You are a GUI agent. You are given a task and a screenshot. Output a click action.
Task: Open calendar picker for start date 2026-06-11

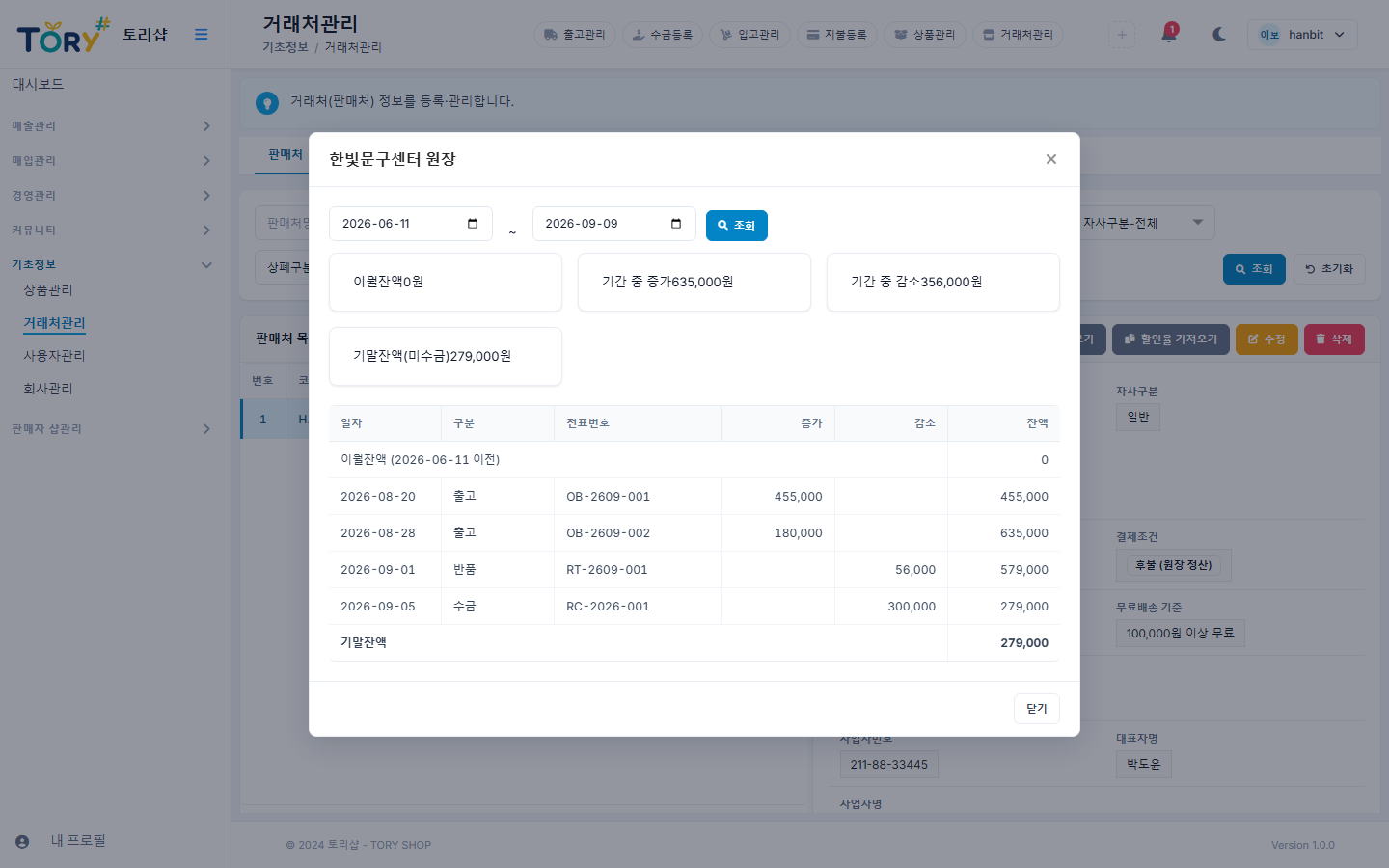(473, 224)
